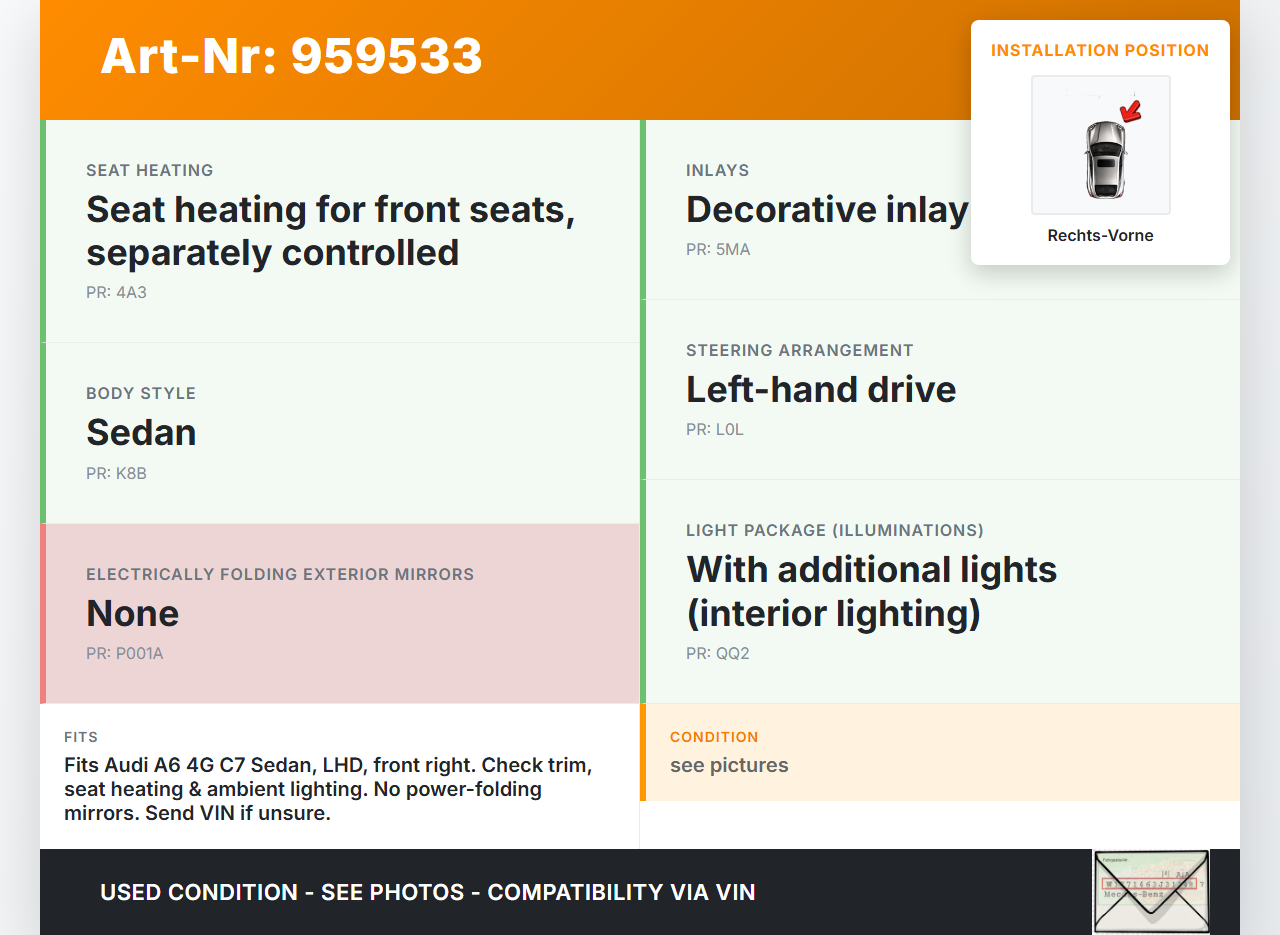Click the red arrow on car diagram
The image size is (1280, 935).
[x=1131, y=110]
